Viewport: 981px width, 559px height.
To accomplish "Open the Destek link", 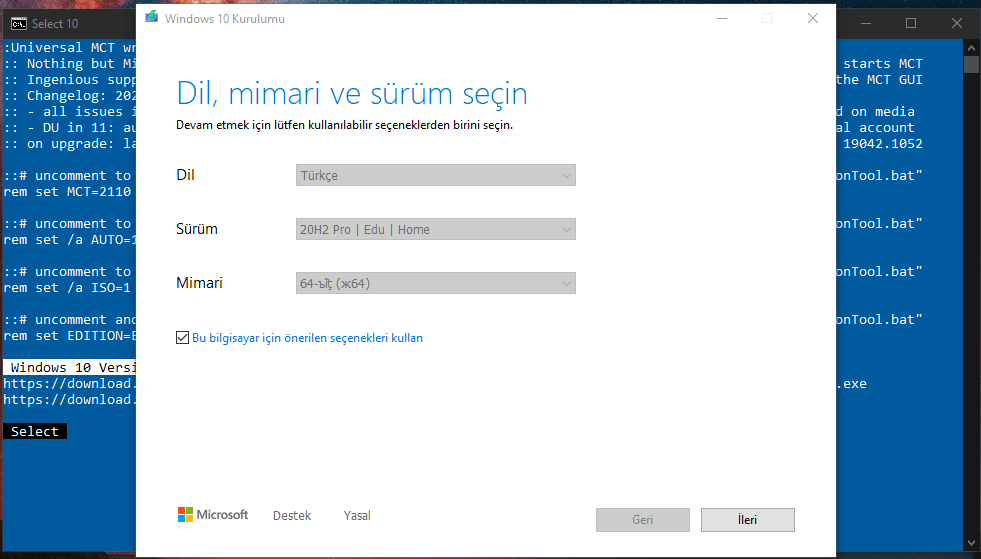I will click(292, 515).
